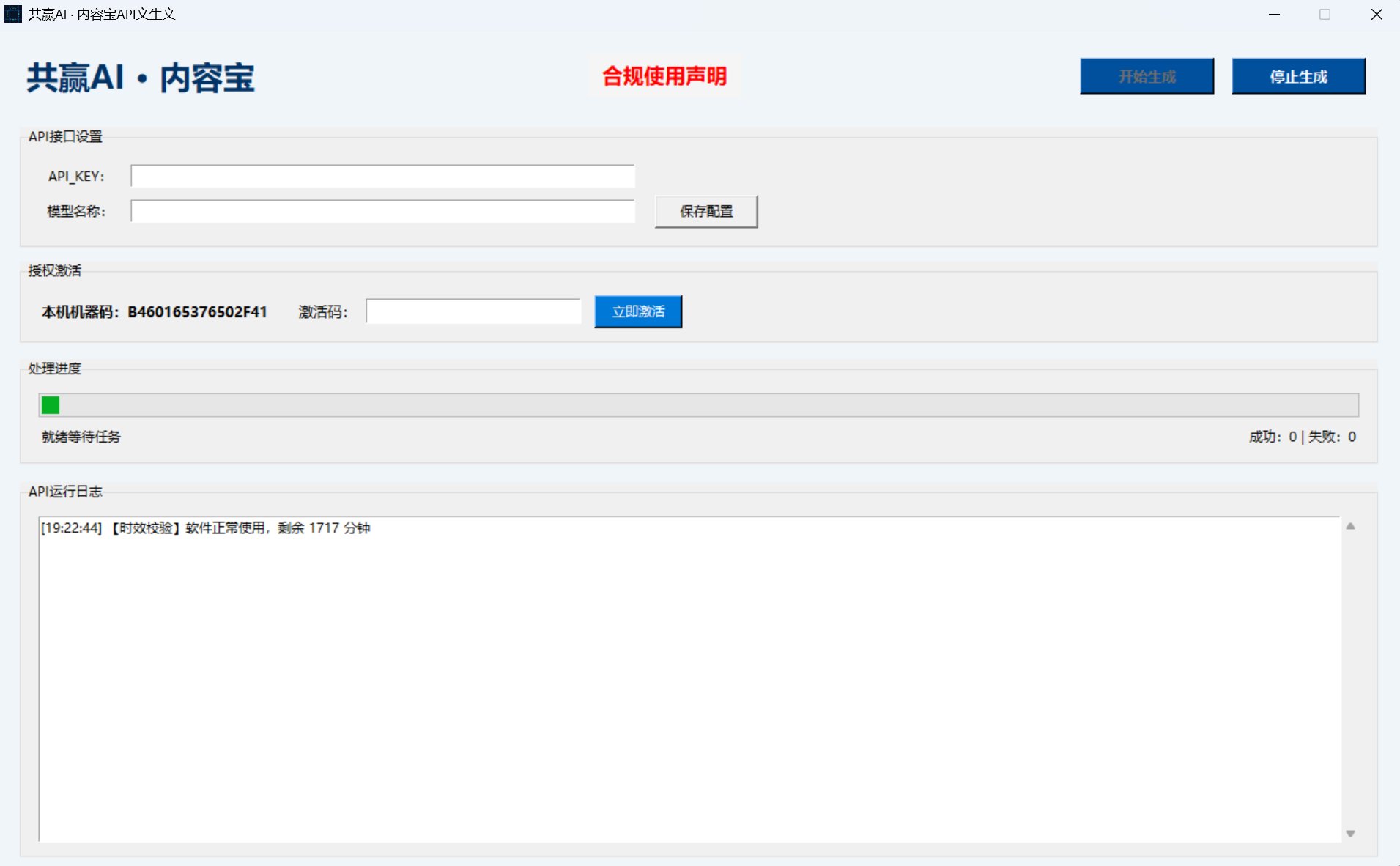Open the 合规使用声明 notice
Screen dimensions: 1400x866
664,75
